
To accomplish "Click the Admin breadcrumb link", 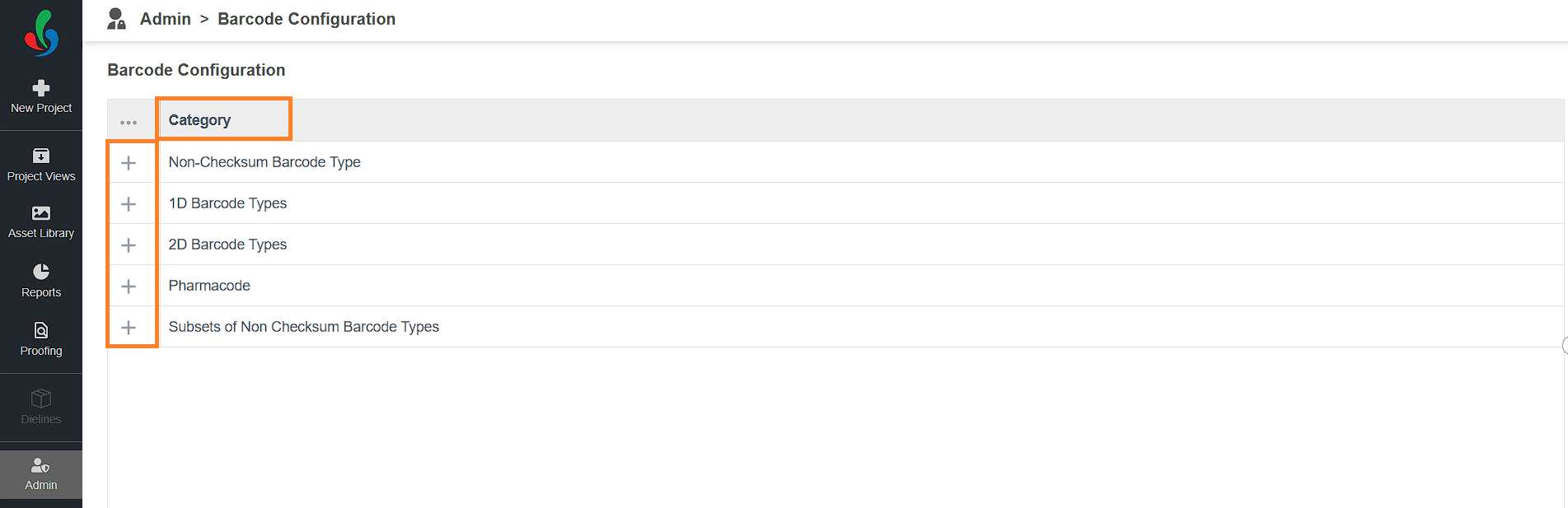I will tap(166, 19).
